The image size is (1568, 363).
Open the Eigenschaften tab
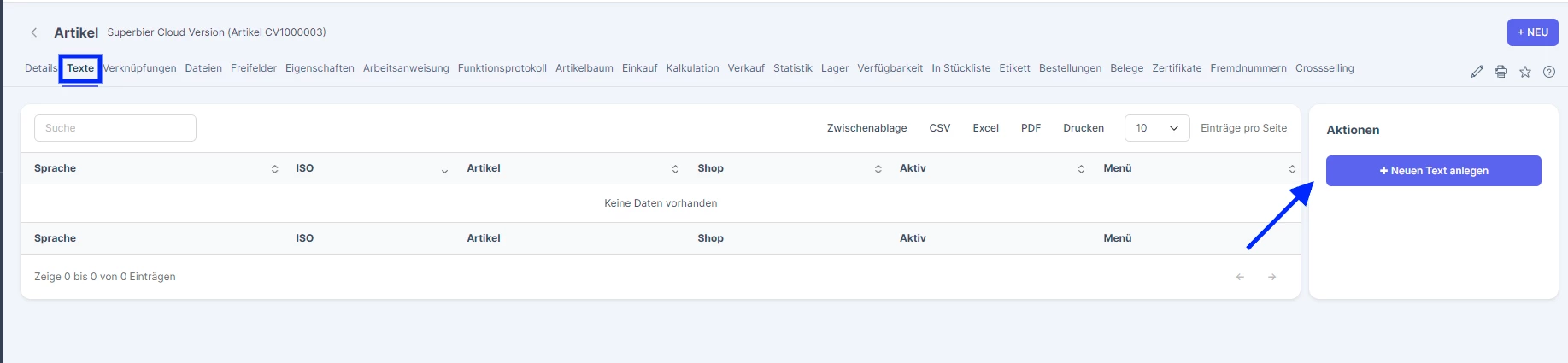(320, 68)
